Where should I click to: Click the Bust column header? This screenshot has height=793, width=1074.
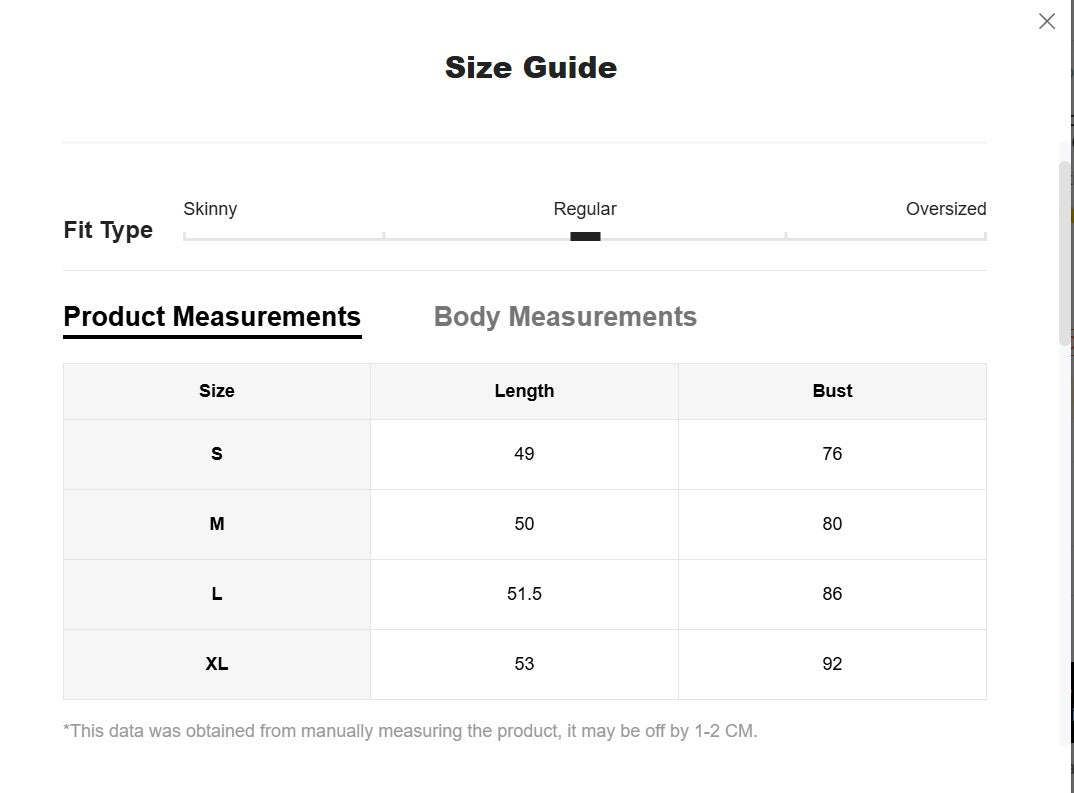click(x=832, y=391)
